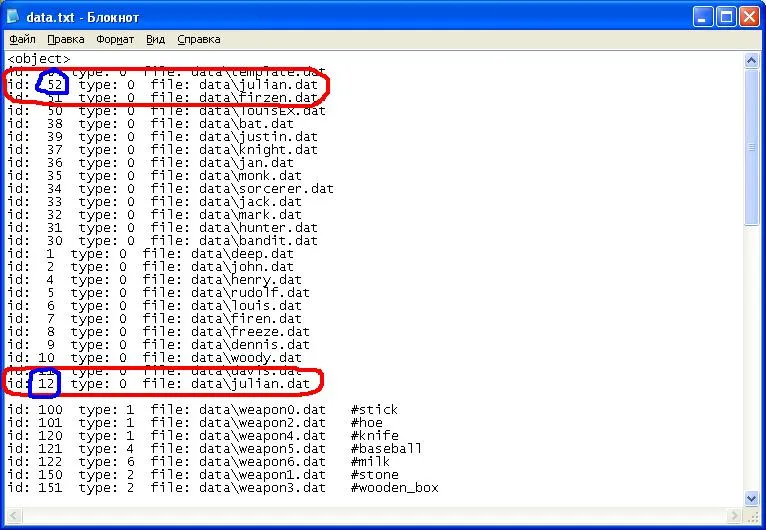Click the #knife comment
This screenshot has height=530, width=766.
[375, 436]
